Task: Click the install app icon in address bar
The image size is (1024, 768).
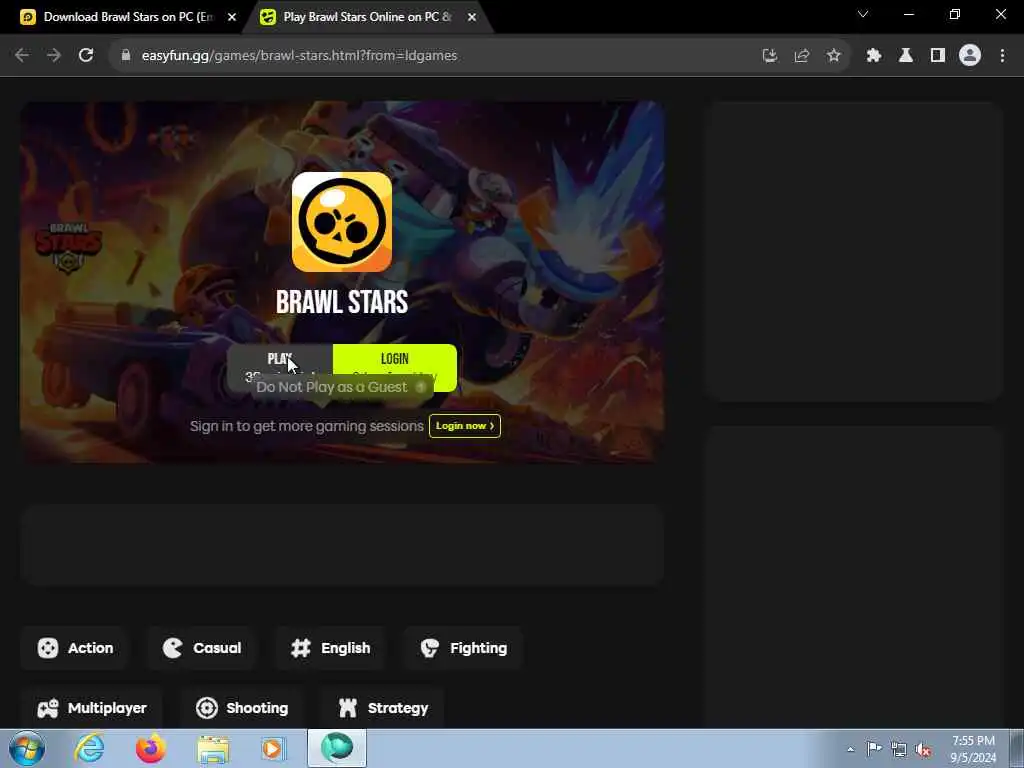Action: (770, 56)
